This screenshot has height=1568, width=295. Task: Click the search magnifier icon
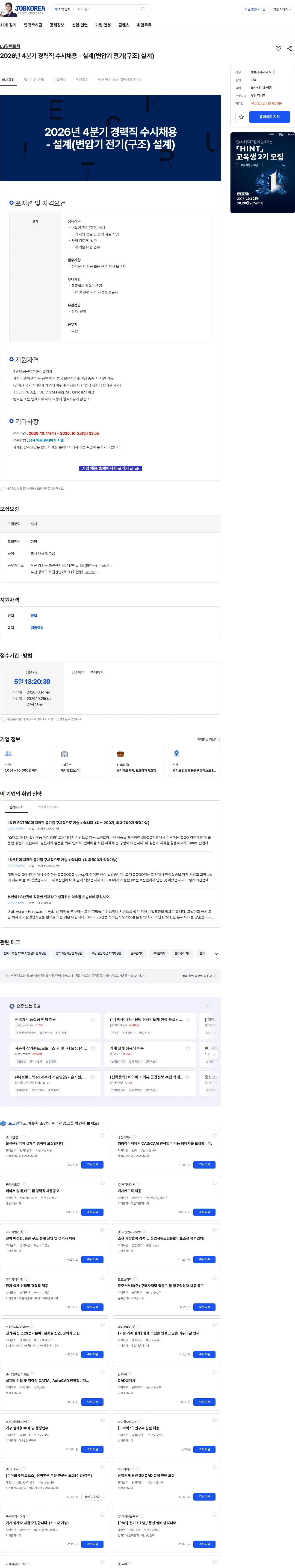[x=143, y=9]
